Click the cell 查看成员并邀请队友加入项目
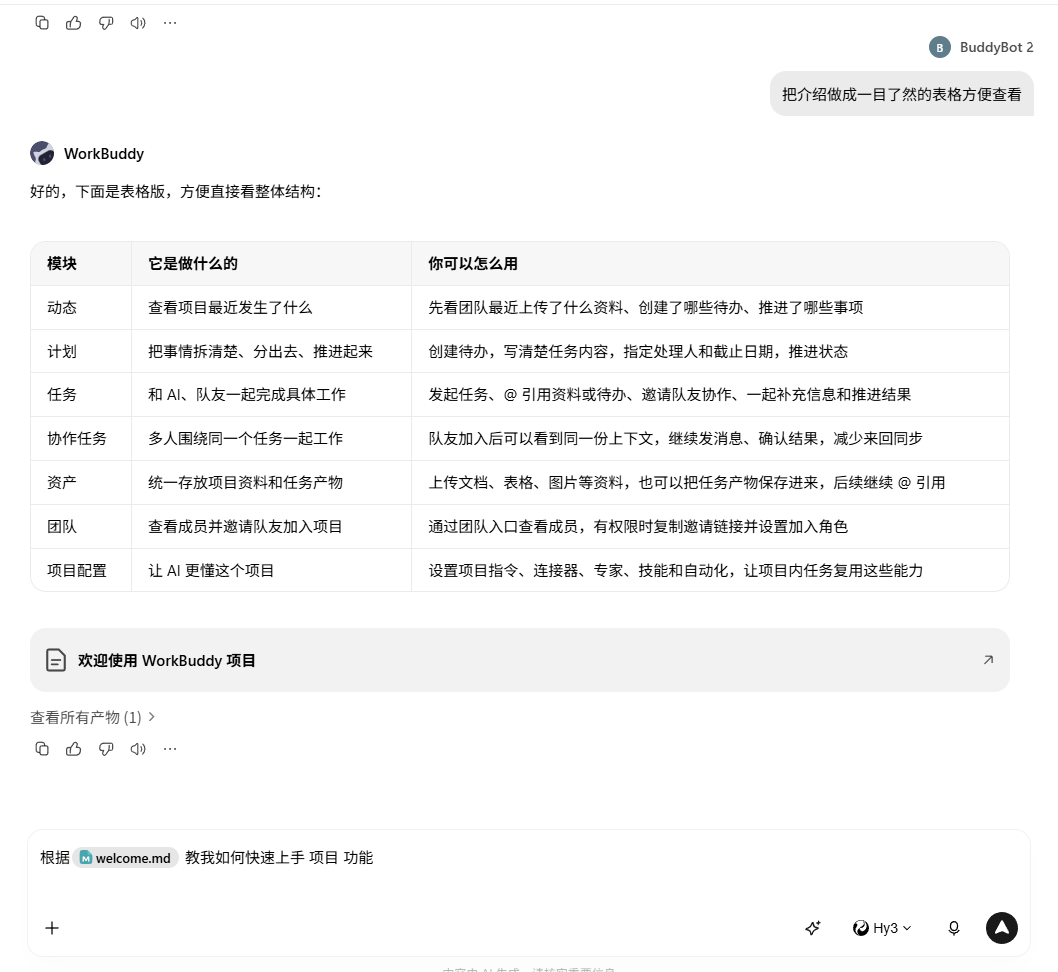This screenshot has height=972, width=1058. click(271, 526)
